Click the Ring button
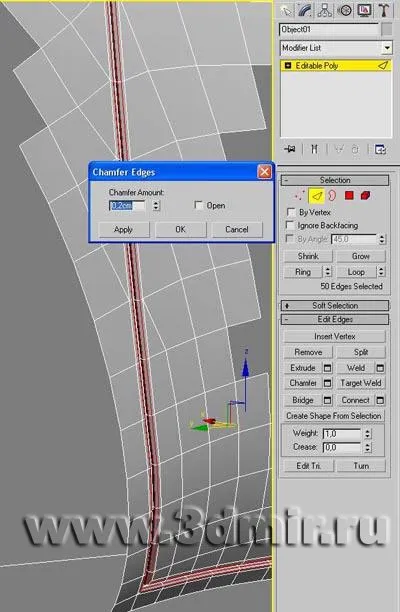The height and width of the screenshot is (612, 400). click(x=303, y=272)
